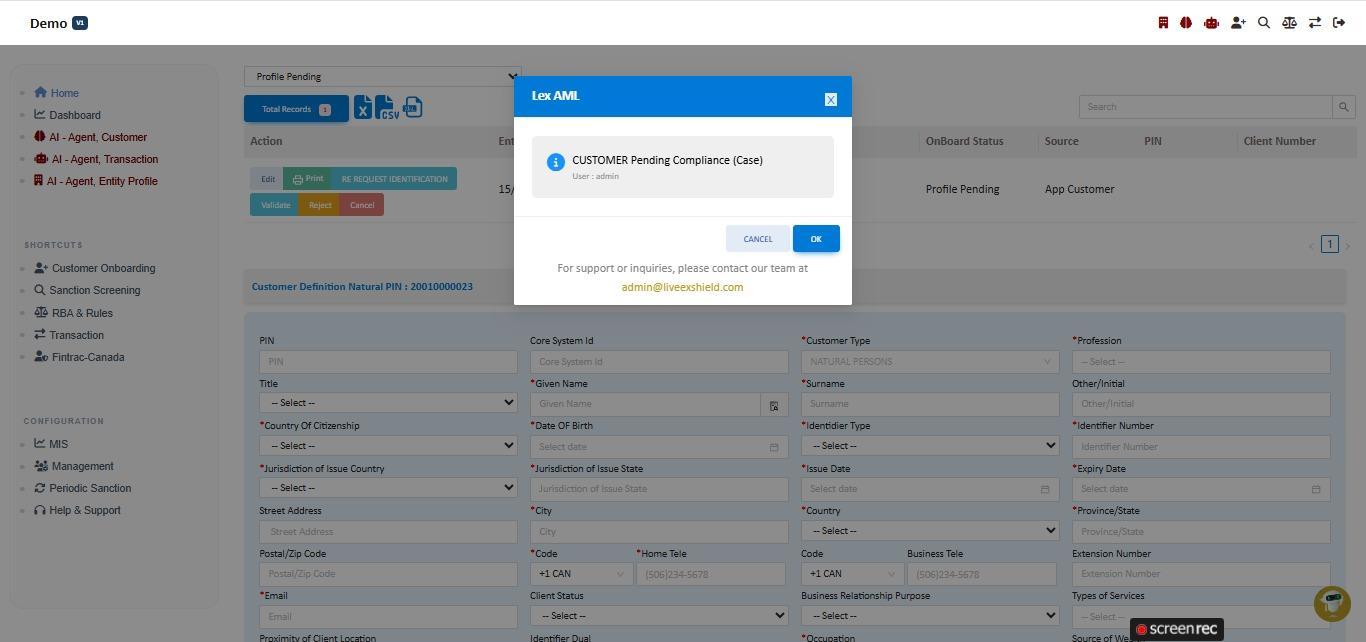Click the transfer arrows icon in top bar
Viewport: 1366px width, 642px height.
[x=1315, y=22]
